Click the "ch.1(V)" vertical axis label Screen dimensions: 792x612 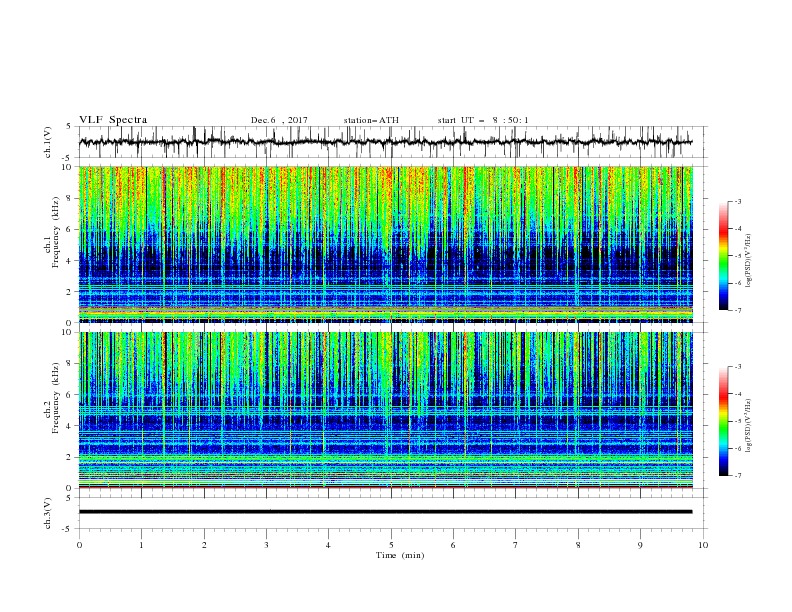click(x=48, y=142)
